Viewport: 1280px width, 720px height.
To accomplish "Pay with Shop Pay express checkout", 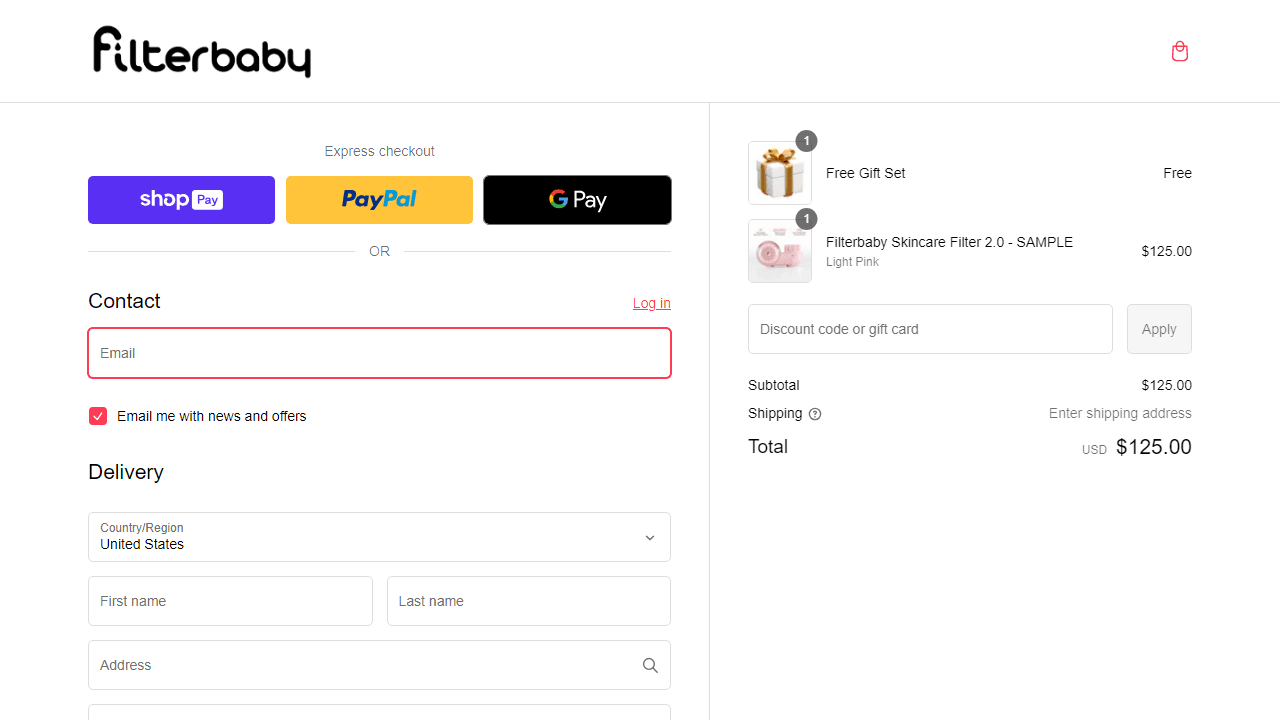I will [x=181, y=200].
